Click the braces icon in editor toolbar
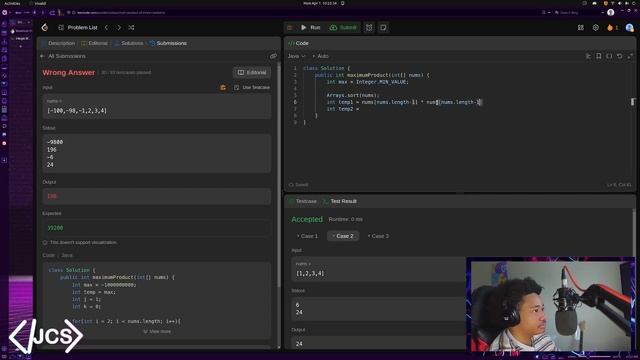 [609, 56]
